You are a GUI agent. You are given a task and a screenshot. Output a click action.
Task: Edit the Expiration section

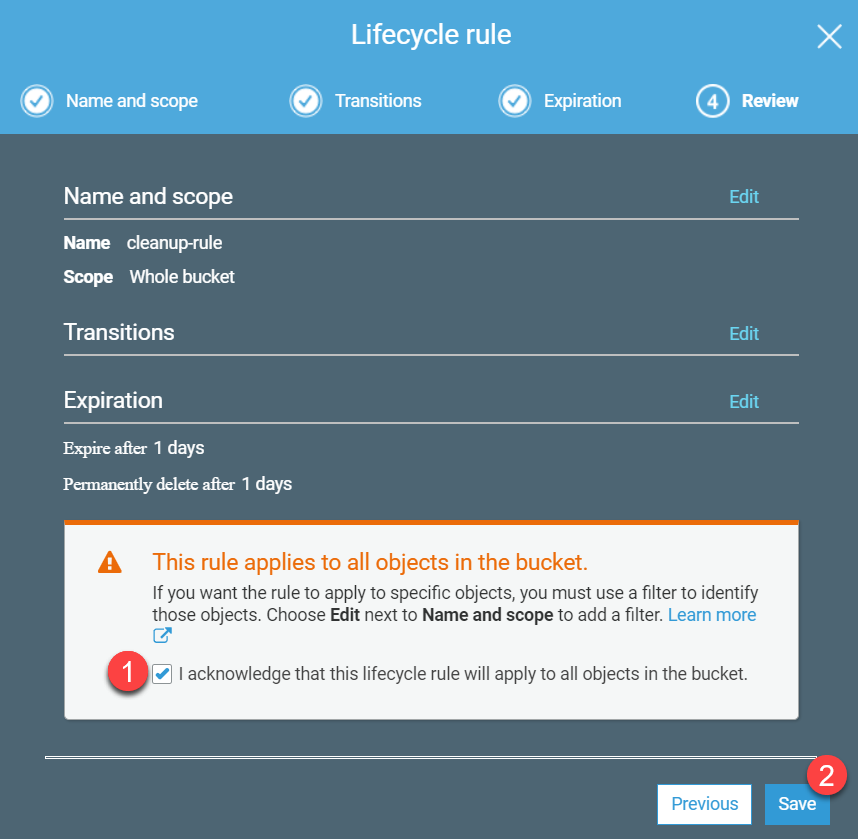(744, 402)
